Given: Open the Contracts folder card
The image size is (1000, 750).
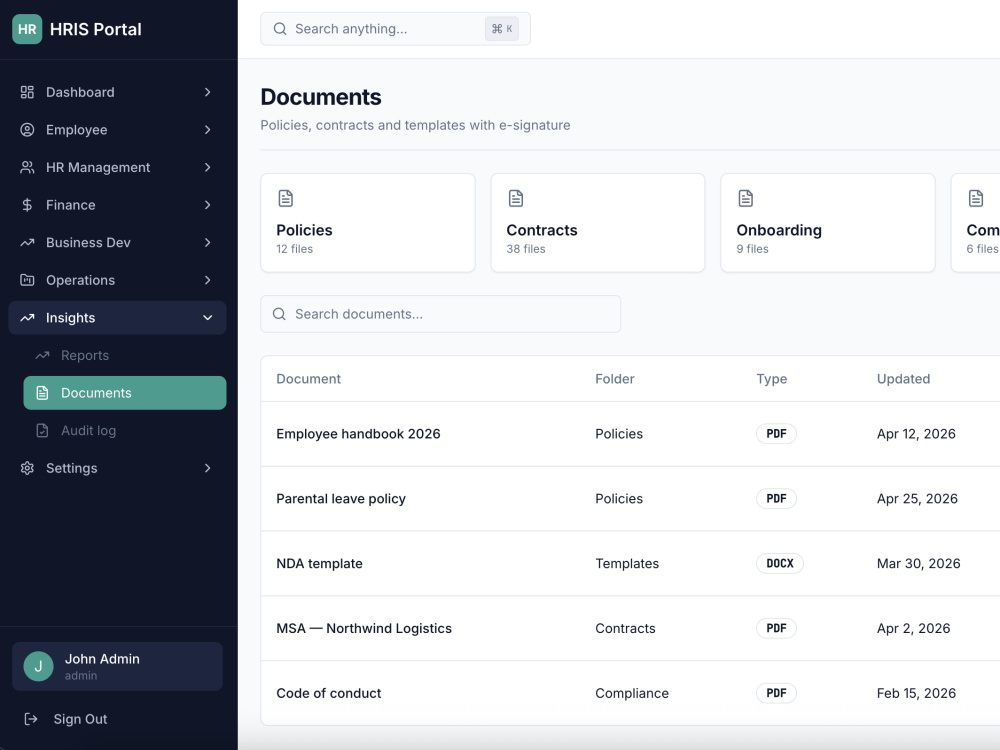Looking at the screenshot, I should [x=598, y=223].
